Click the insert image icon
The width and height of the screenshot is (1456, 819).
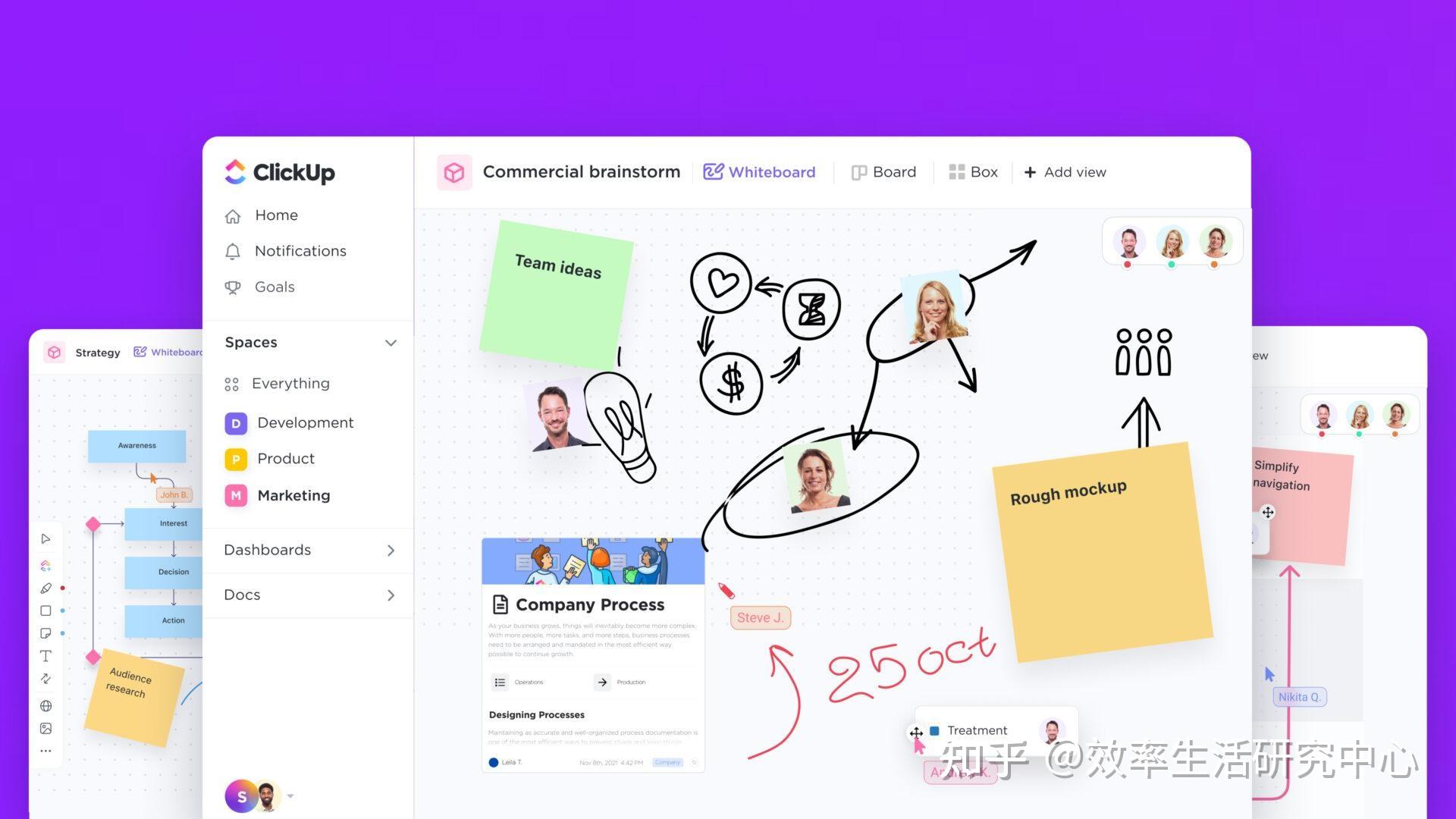(x=45, y=729)
